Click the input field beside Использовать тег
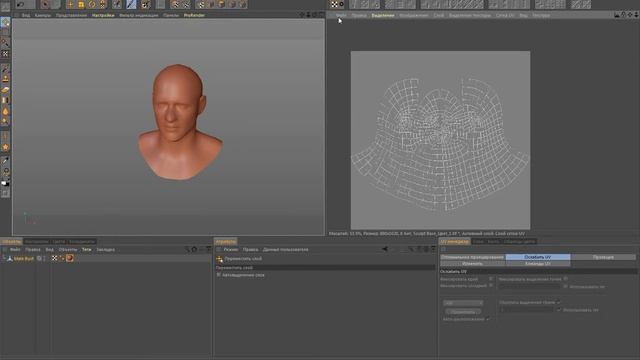This screenshot has width=640, height=360. click(530, 287)
